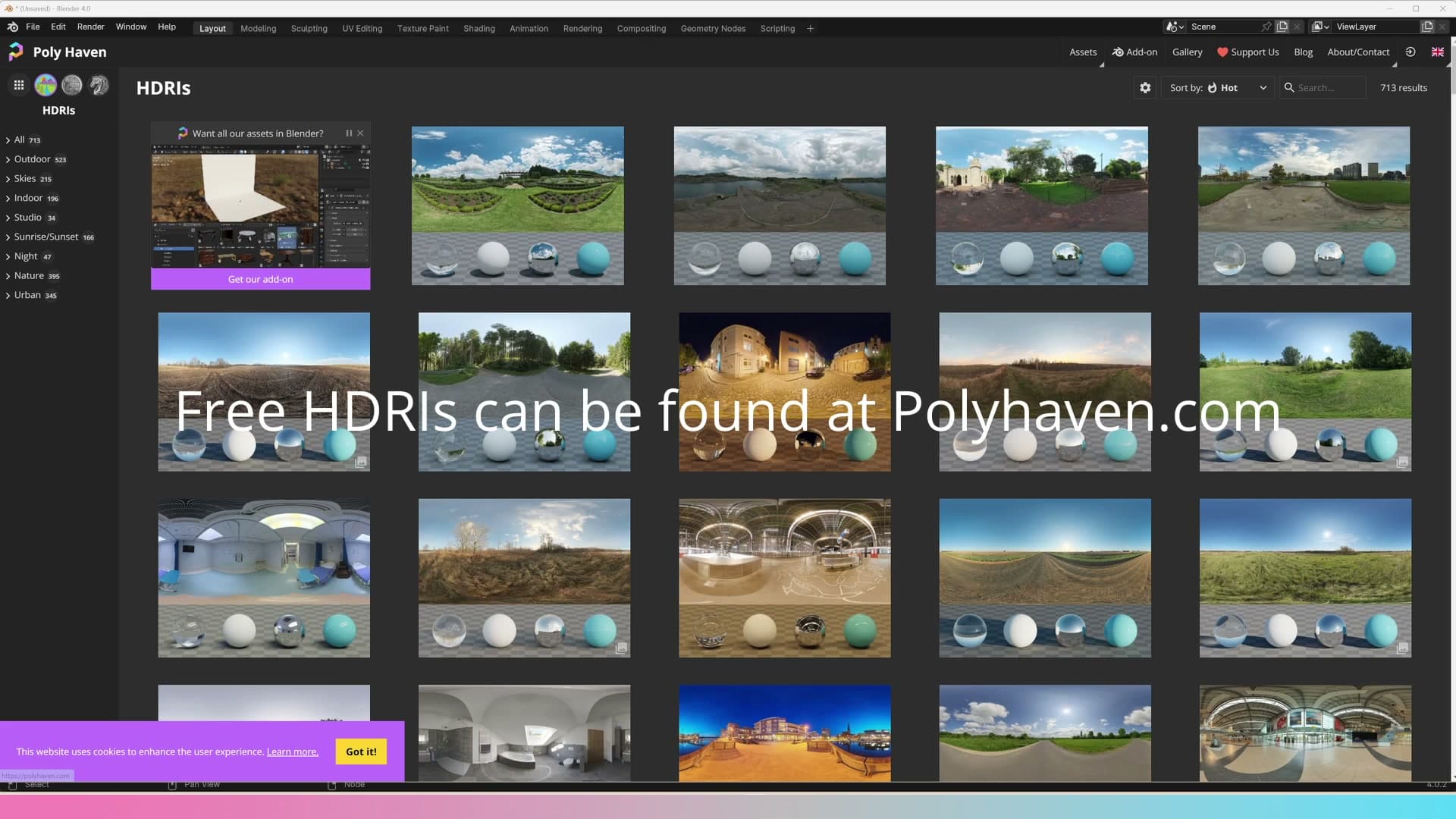The image size is (1456, 819).
Task: Open the Scene browse icon dropdown
Action: click(x=1175, y=27)
